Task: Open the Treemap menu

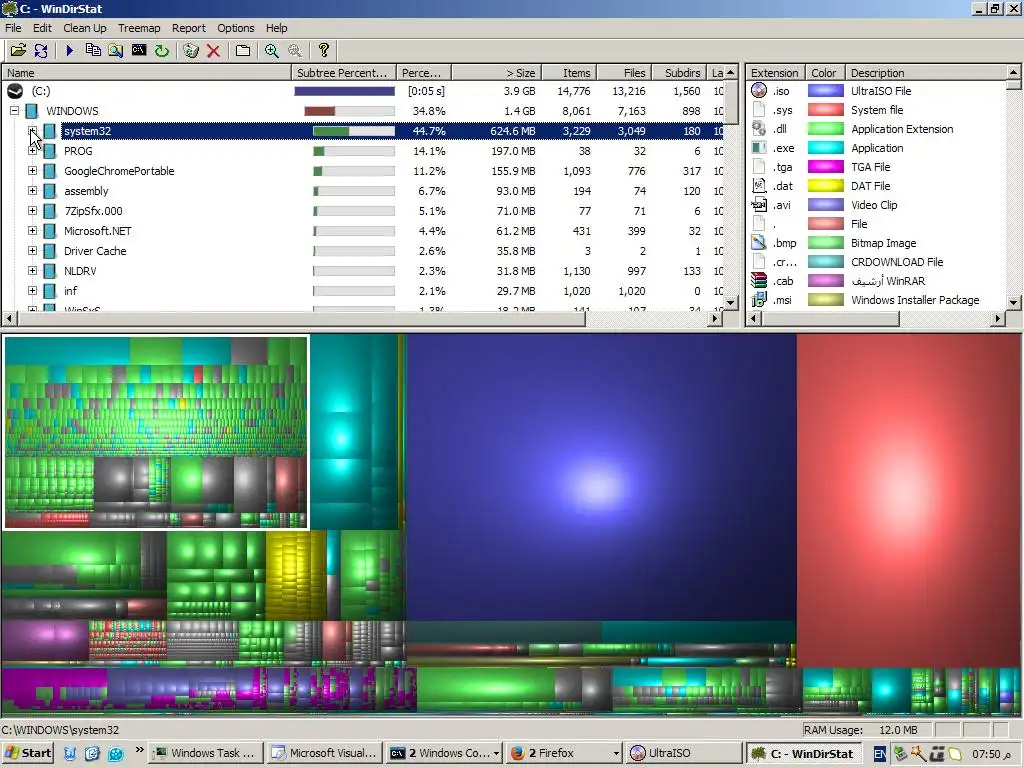Action: [x=139, y=28]
